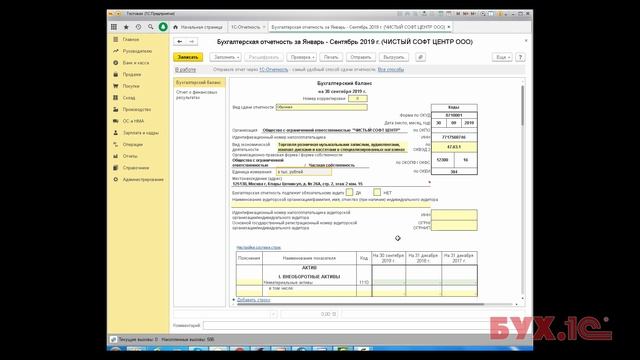Click the Склад icon
Viewport: 640px width, 360px height.
[116, 98]
